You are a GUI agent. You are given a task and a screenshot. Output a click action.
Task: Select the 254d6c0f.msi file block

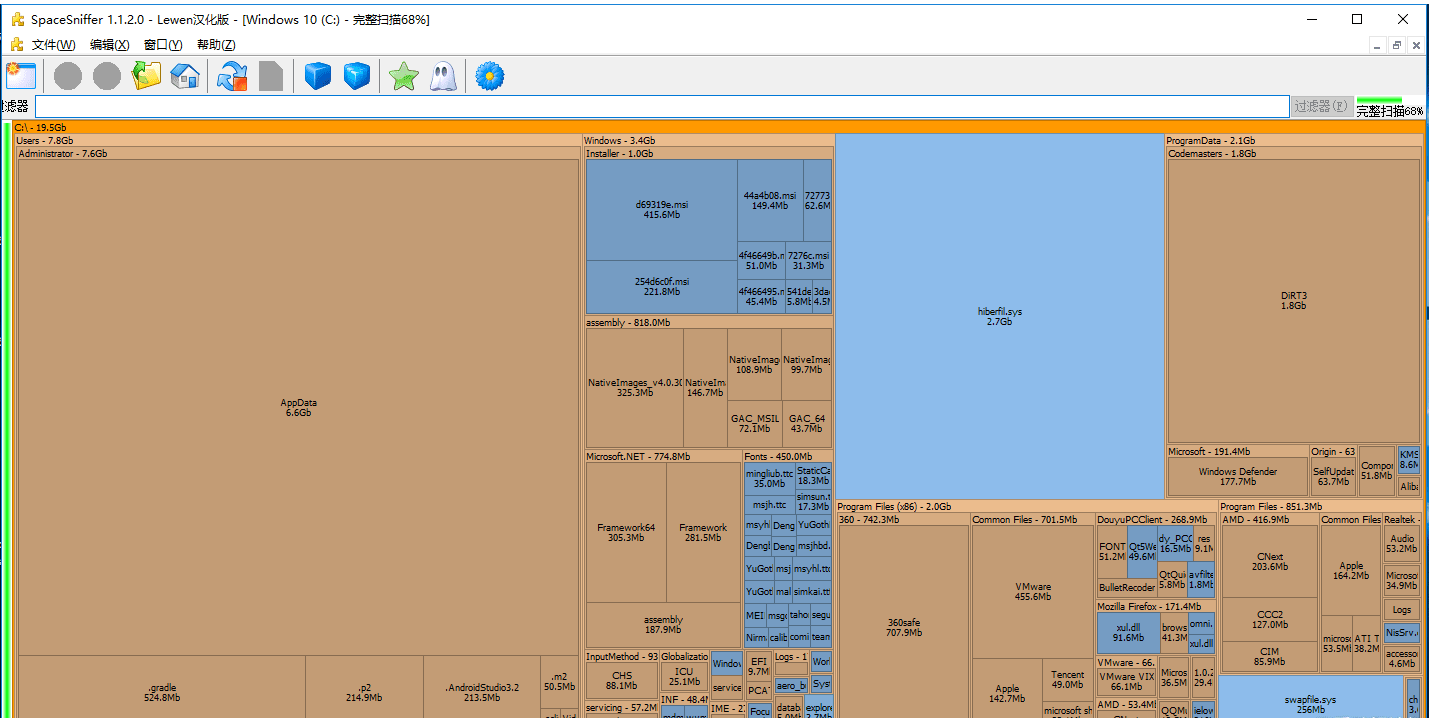[662, 287]
